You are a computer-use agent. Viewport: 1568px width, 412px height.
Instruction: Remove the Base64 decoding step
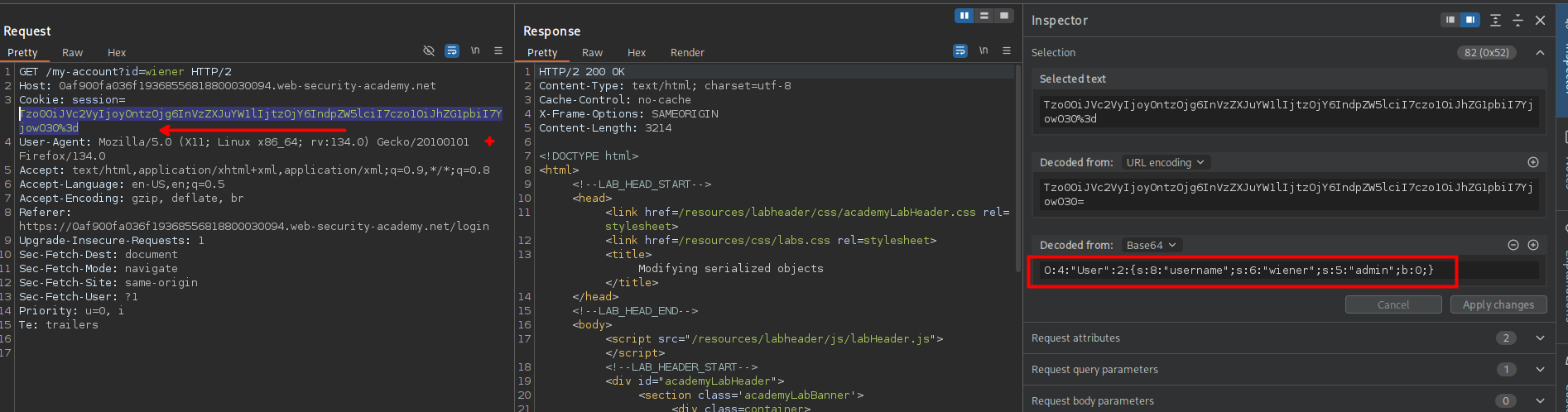point(1513,246)
